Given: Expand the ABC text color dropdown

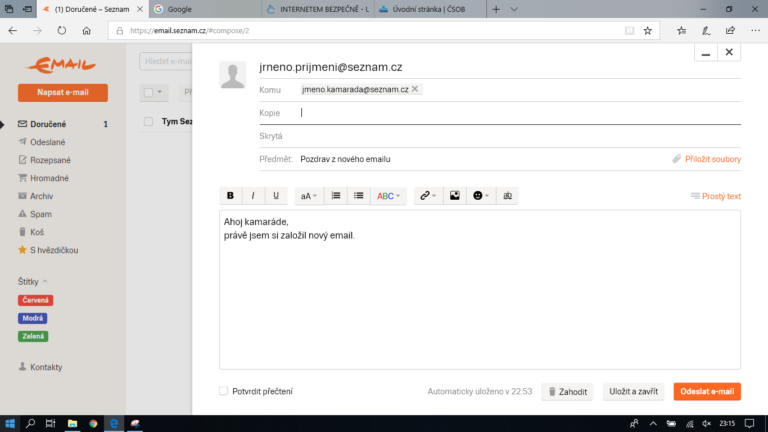Looking at the screenshot, I should point(388,196).
